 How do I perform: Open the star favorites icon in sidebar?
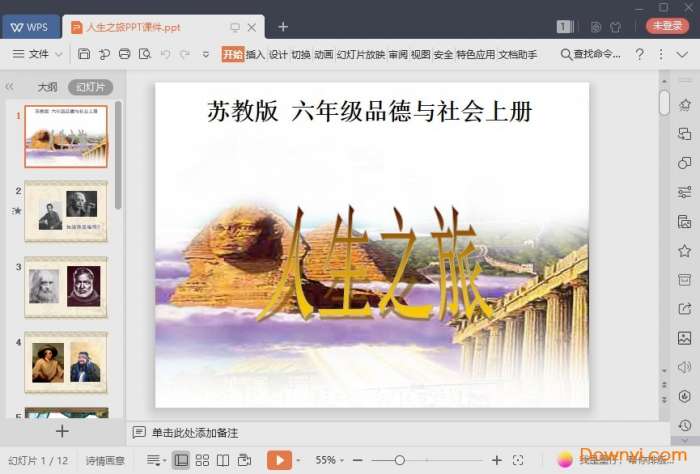coord(684,251)
